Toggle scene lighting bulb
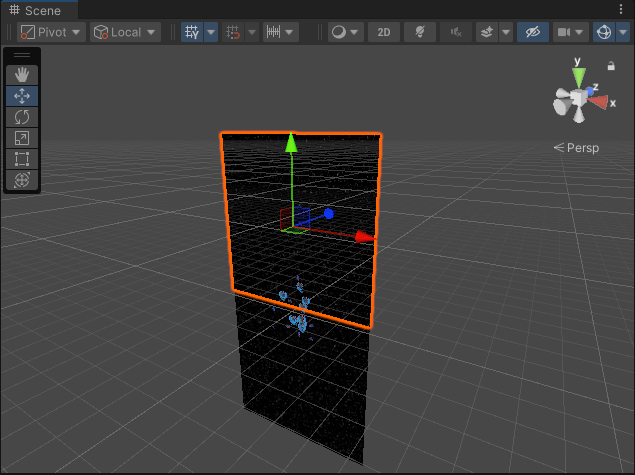 420,32
